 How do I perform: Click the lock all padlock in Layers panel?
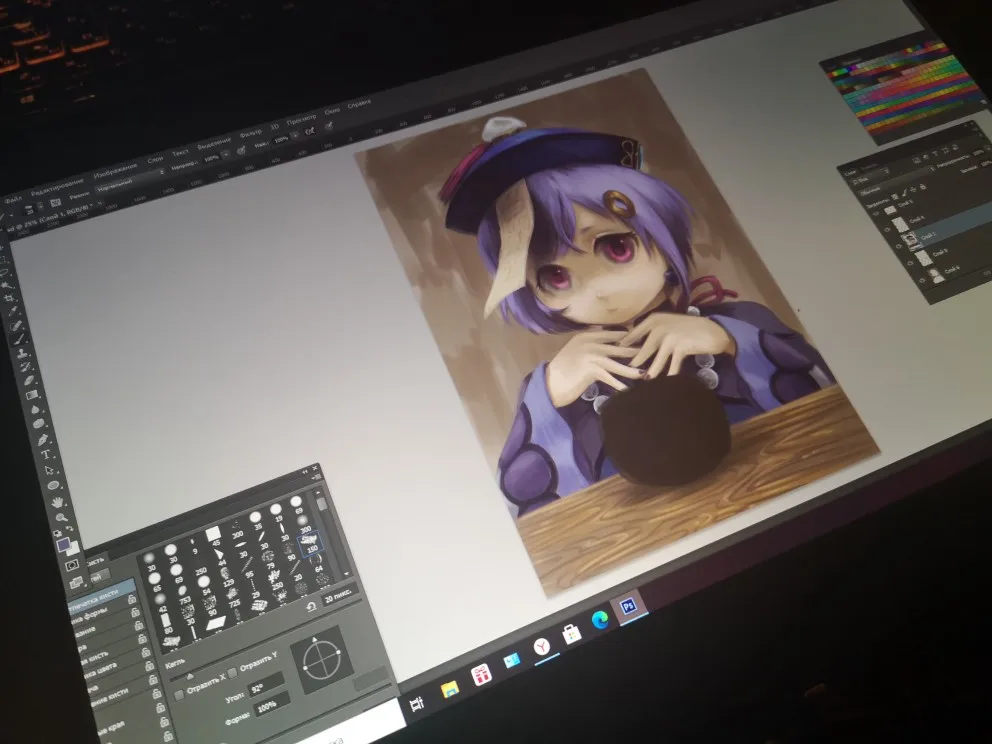[923, 187]
